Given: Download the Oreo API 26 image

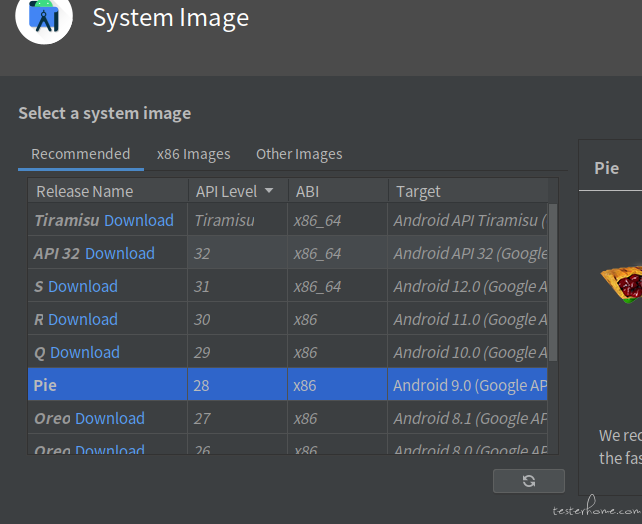Looking at the screenshot, I should click(110, 449).
